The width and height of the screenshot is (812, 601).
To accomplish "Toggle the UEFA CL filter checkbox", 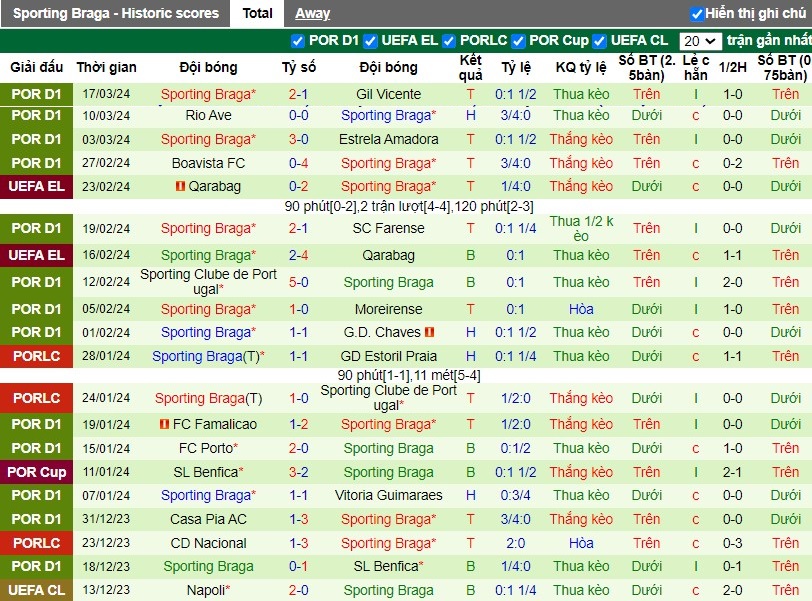I will (x=599, y=41).
